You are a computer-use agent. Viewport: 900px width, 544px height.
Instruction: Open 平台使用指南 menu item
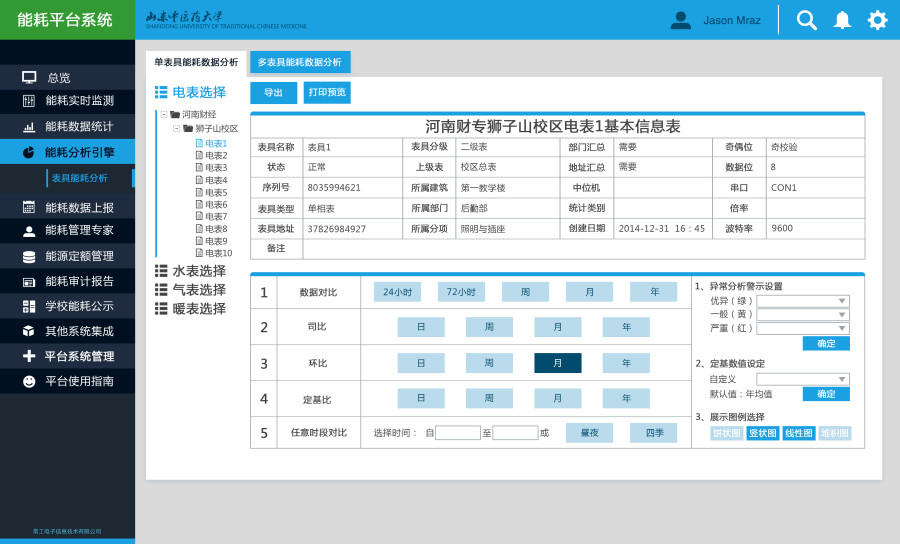tap(67, 381)
